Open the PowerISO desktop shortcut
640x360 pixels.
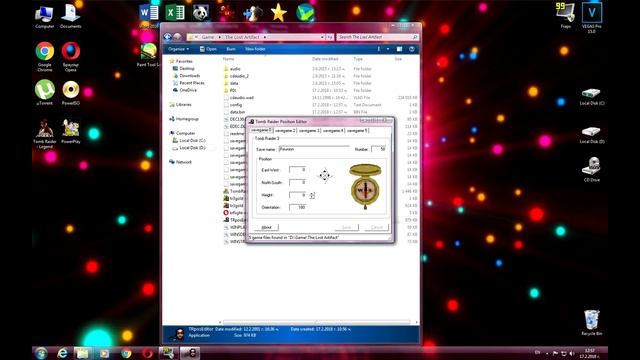(71, 93)
